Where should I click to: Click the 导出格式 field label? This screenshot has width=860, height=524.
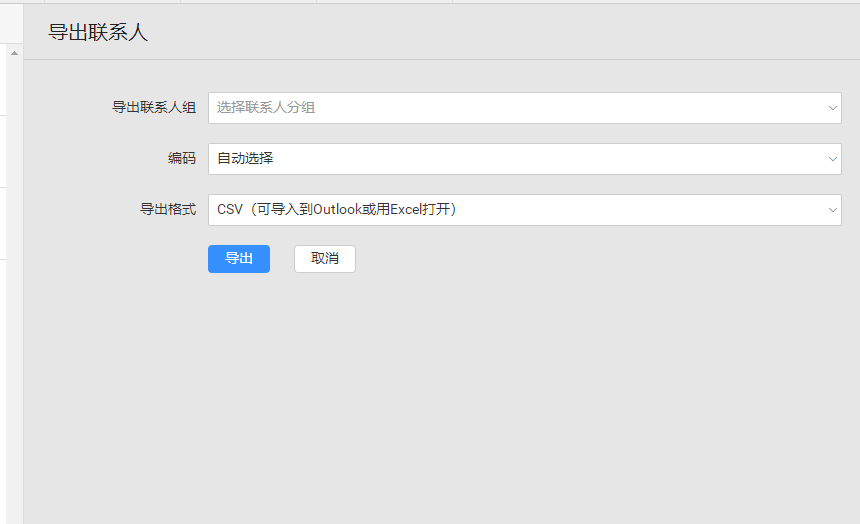click(167, 210)
